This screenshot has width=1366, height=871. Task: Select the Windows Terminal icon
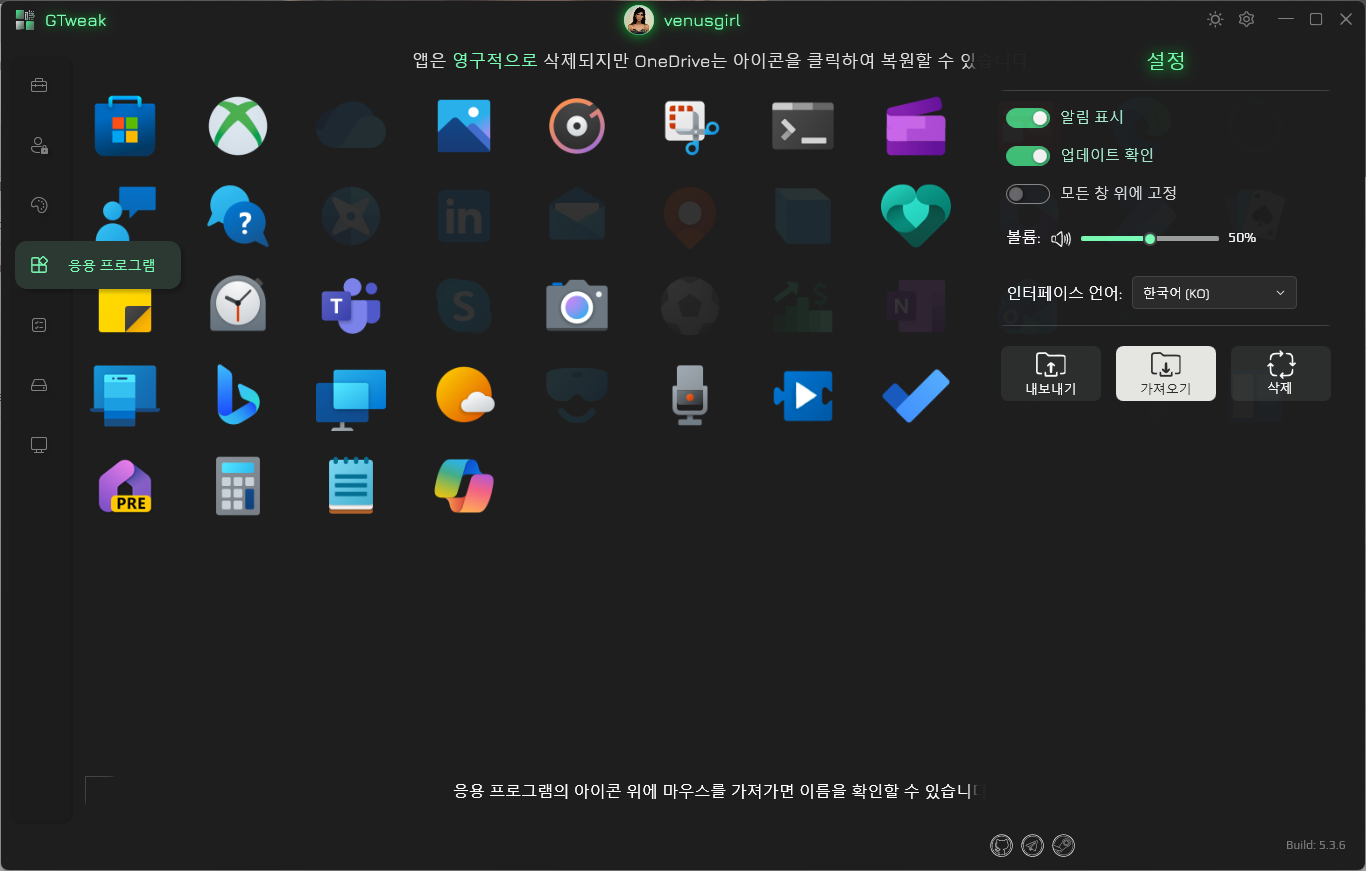803,126
